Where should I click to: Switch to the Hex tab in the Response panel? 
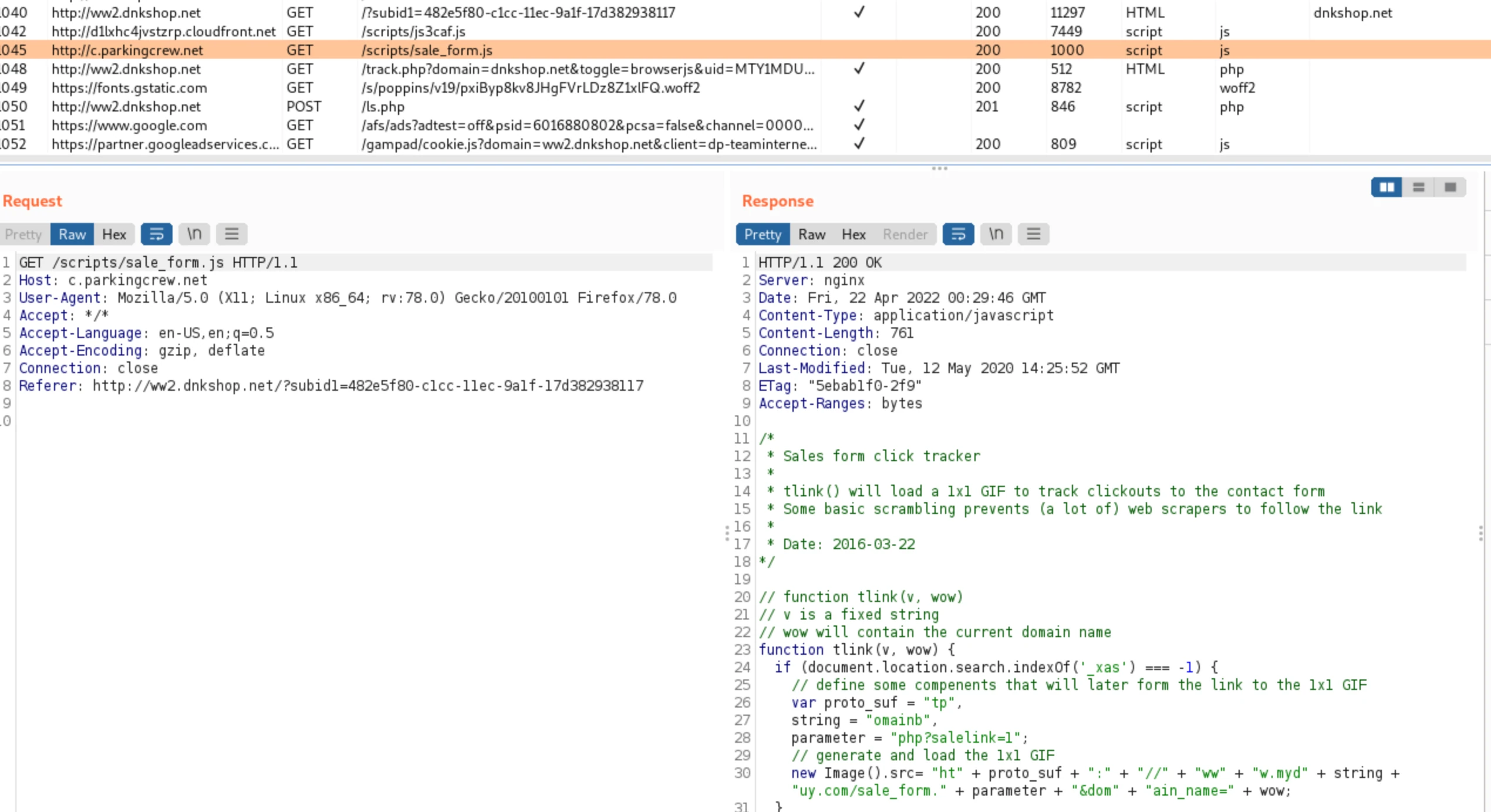point(854,234)
